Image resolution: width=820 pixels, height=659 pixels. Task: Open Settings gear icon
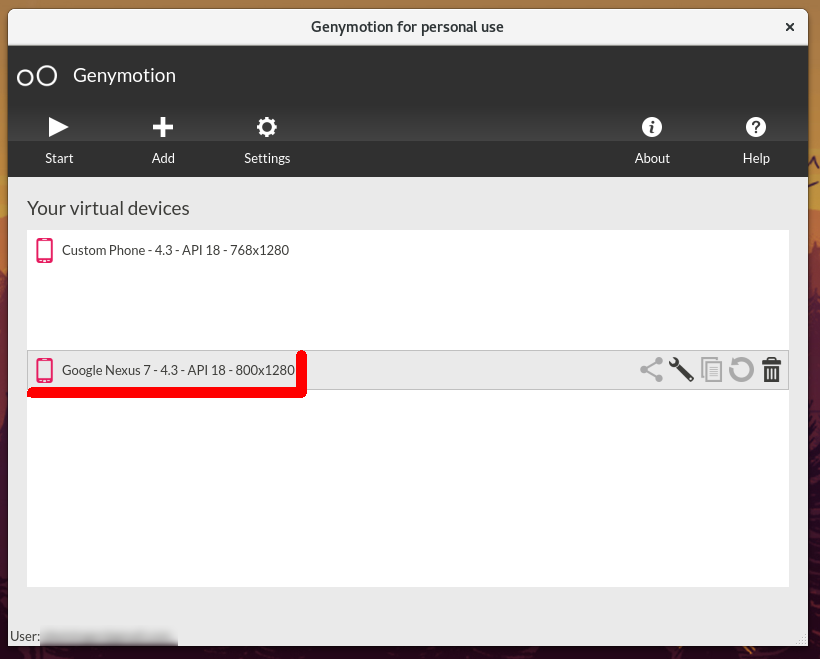pos(267,127)
